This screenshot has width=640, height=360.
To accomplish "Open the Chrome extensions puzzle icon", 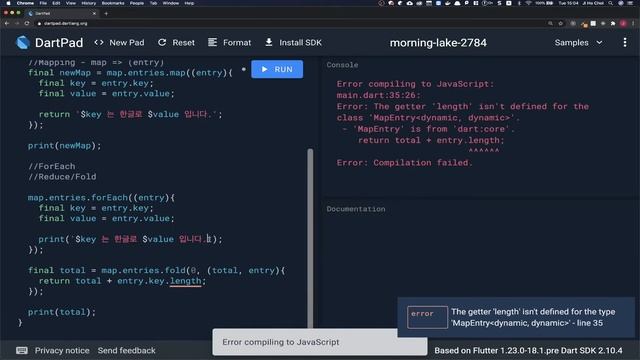I will [x=613, y=23].
